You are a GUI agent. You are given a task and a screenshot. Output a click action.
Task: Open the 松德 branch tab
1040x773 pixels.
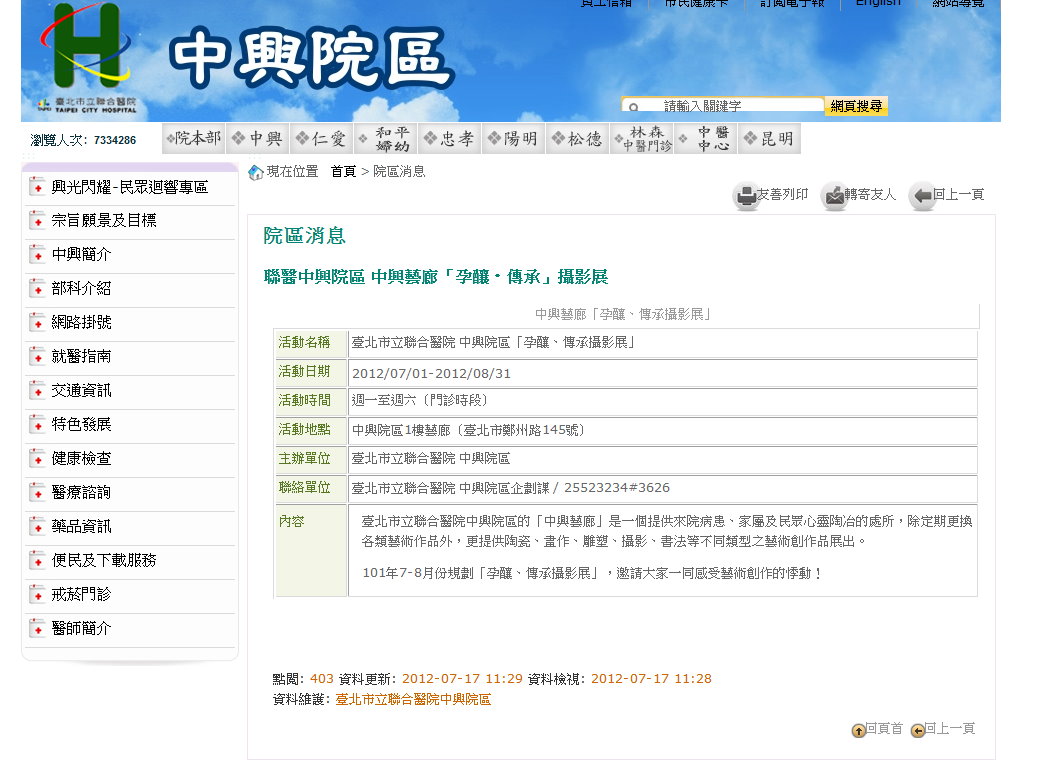tap(578, 139)
